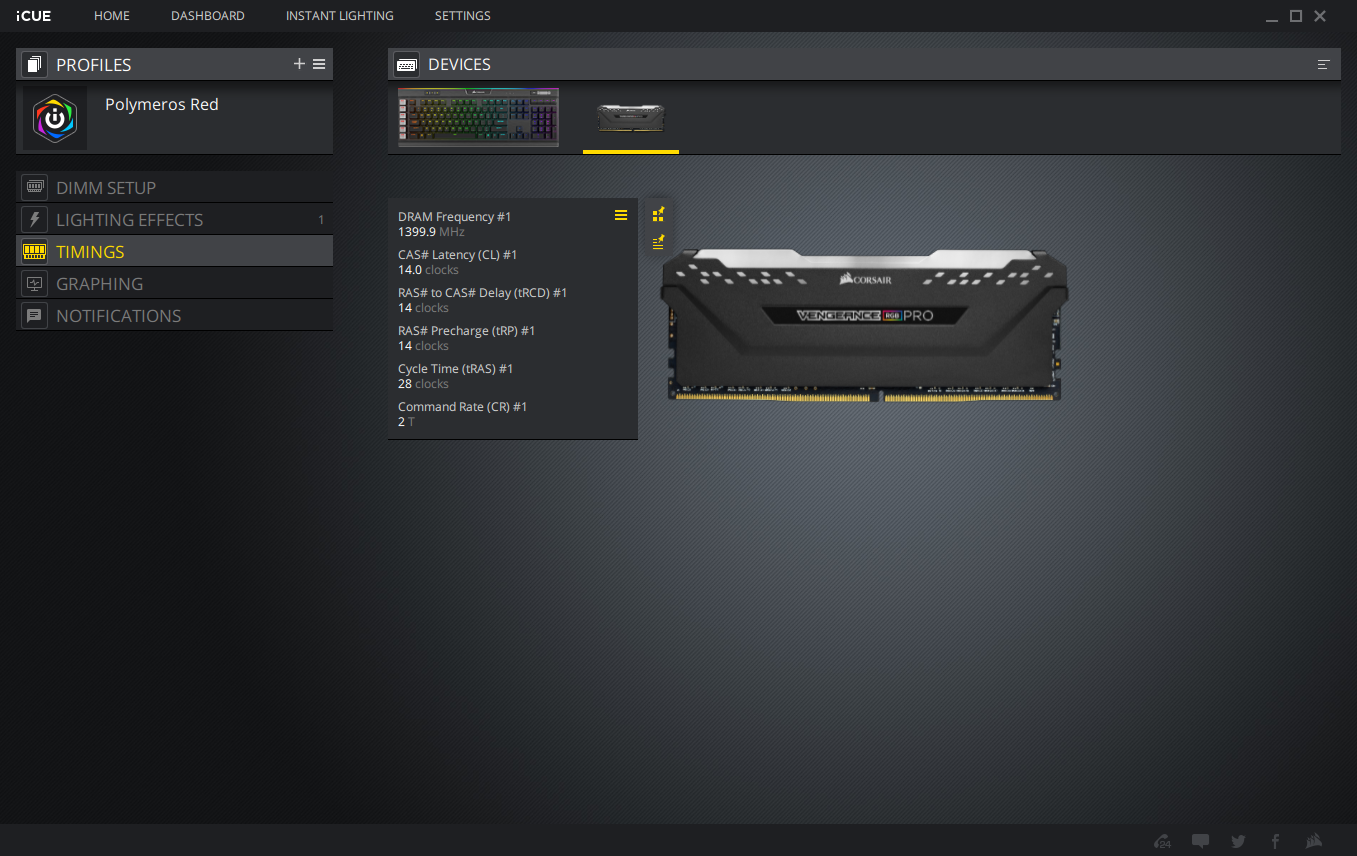Open the 24-hour phone support icon
This screenshot has width=1357, height=856.
1163,841
